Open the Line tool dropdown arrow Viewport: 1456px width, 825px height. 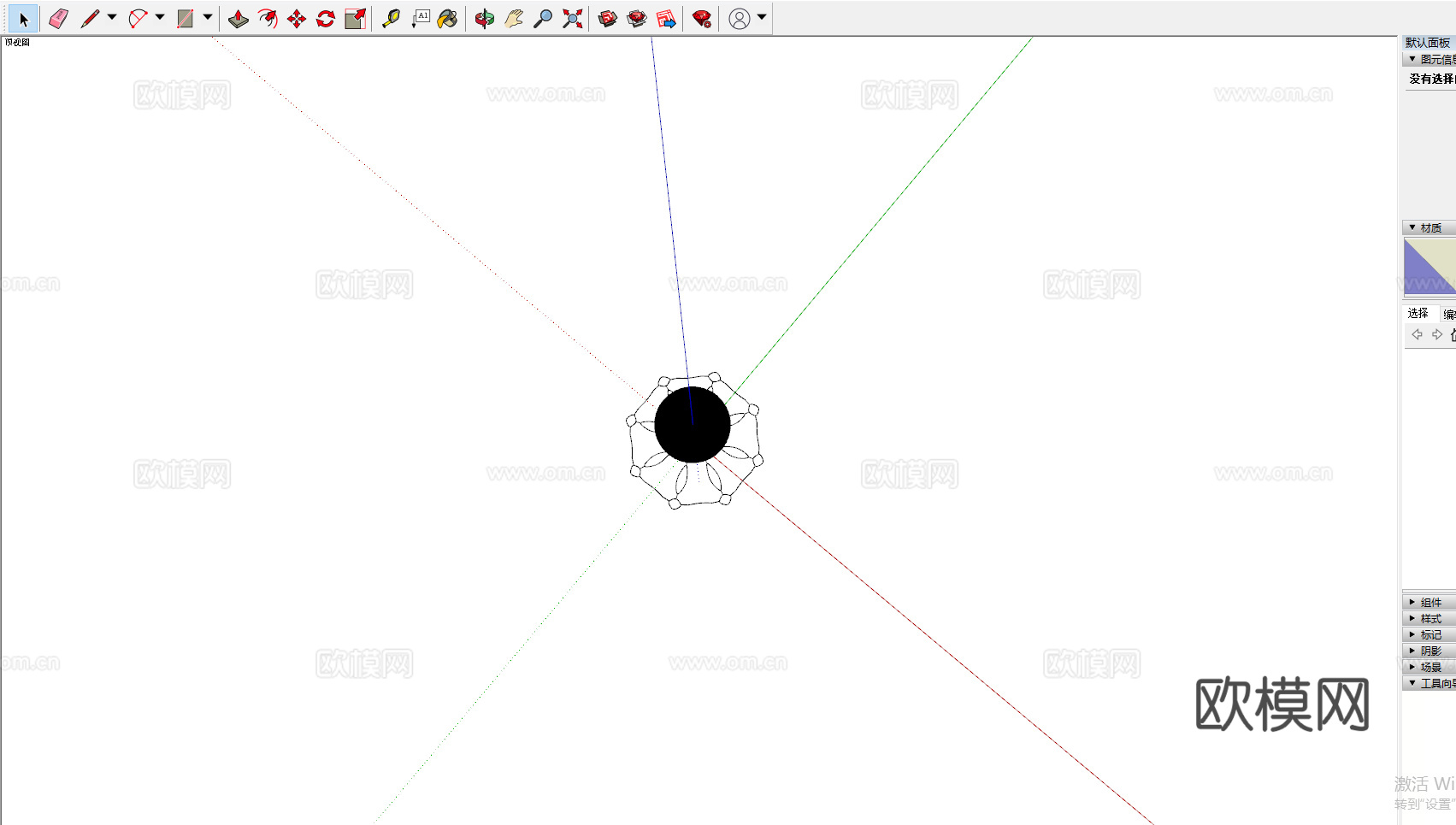(x=112, y=17)
